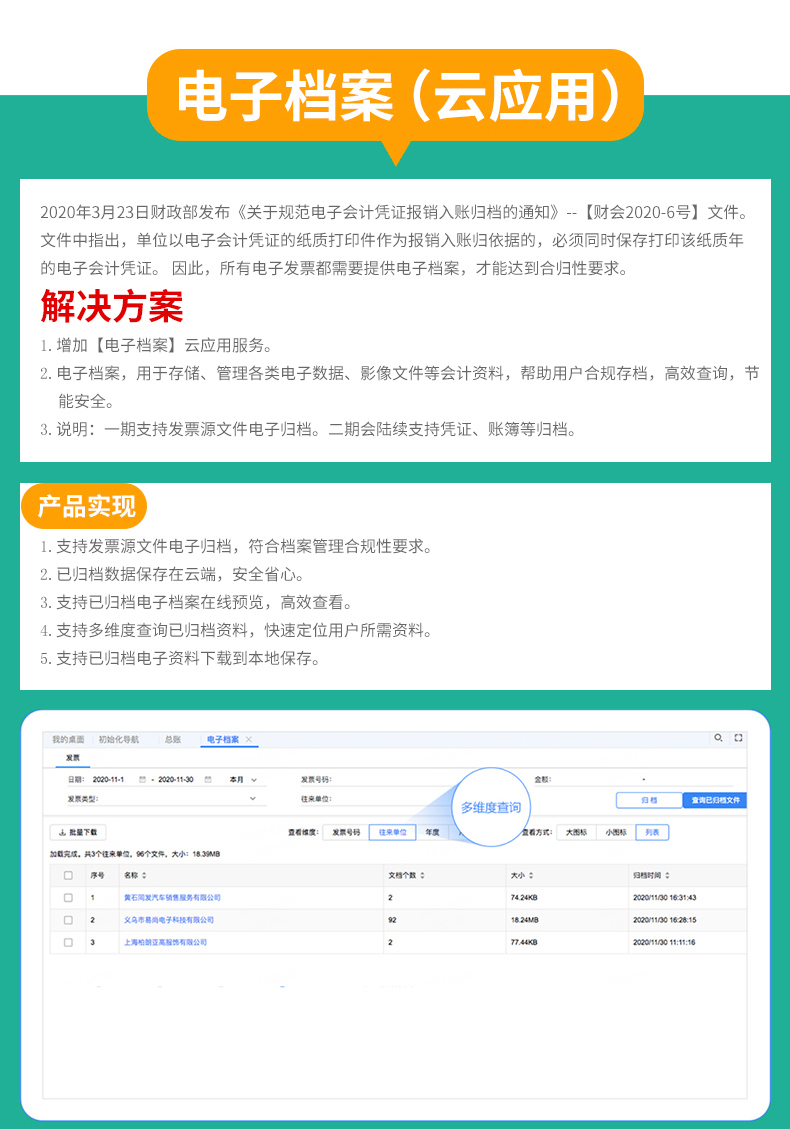
Task: Click the 归档 button
Action: (x=649, y=800)
